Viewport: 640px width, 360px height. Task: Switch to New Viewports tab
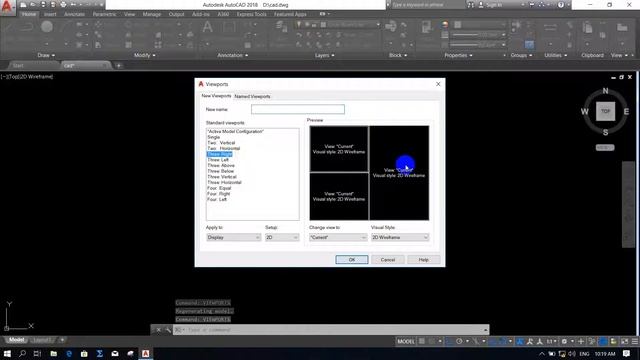pos(216,96)
